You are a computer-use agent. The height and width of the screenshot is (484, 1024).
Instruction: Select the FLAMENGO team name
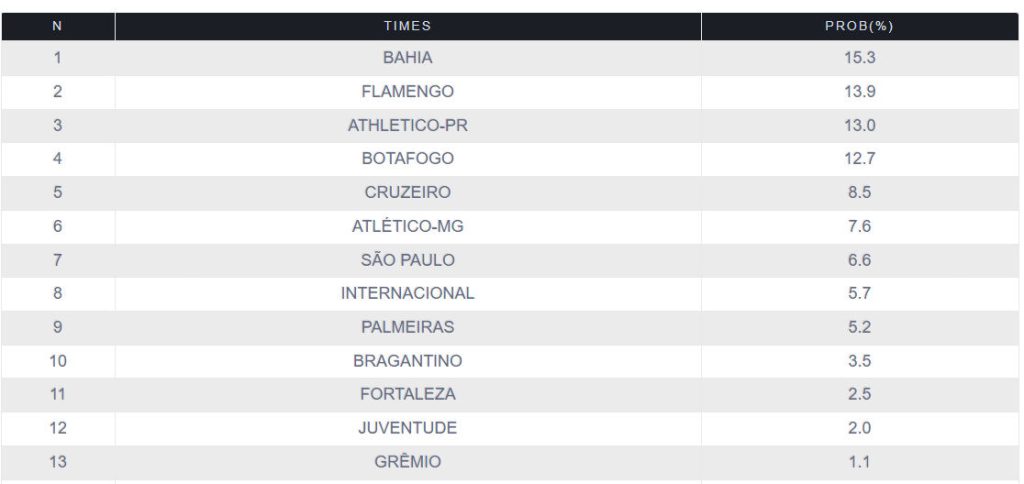point(407,92)
